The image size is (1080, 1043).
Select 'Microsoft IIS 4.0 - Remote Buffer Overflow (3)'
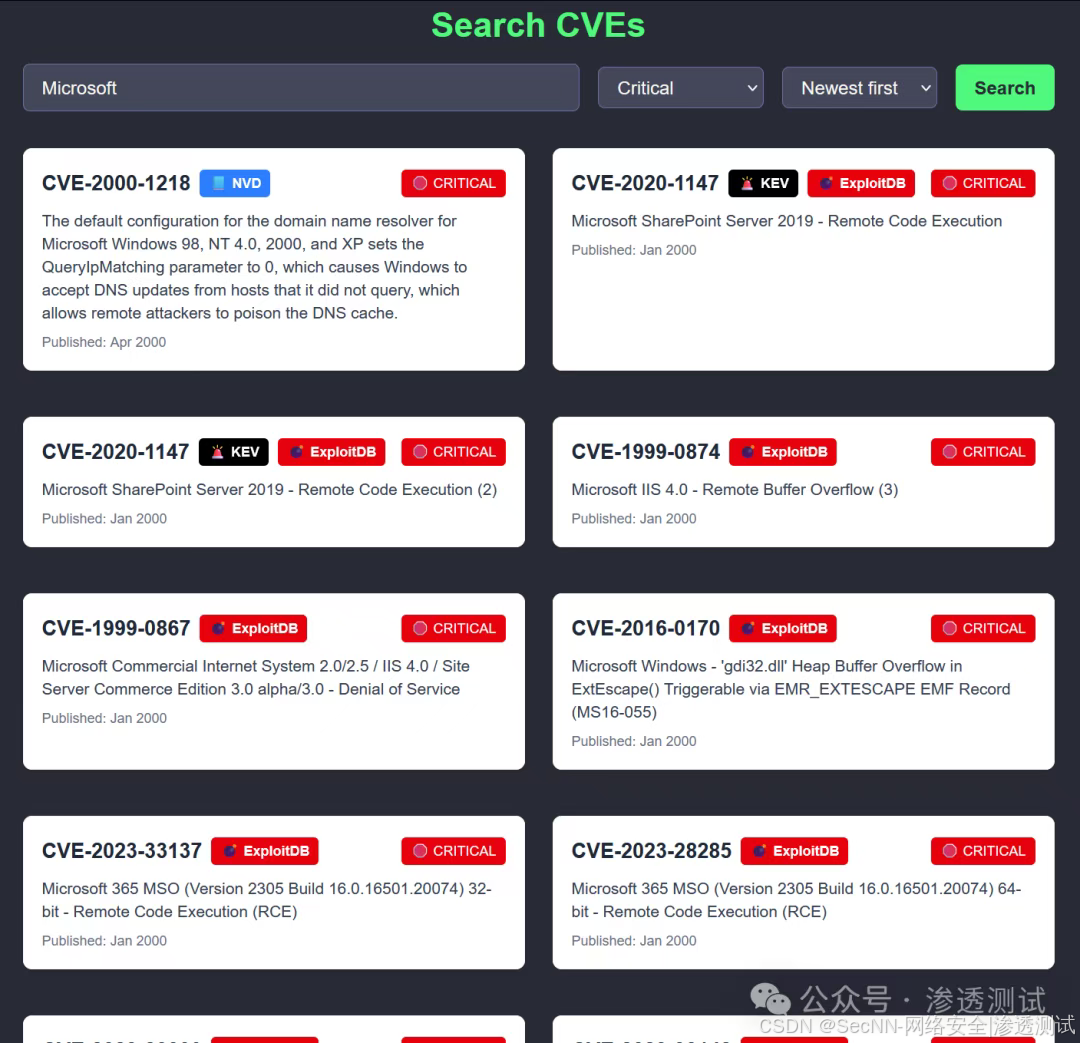coord(735,490)
